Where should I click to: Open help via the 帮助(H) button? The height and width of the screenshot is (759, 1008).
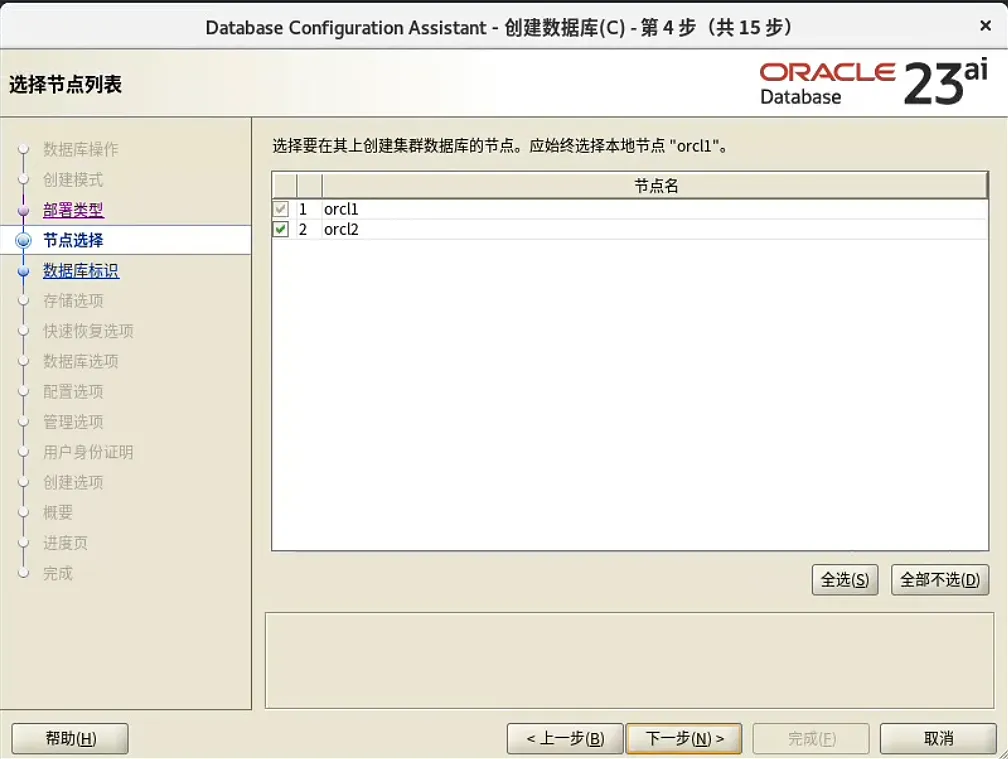point(69,738)
